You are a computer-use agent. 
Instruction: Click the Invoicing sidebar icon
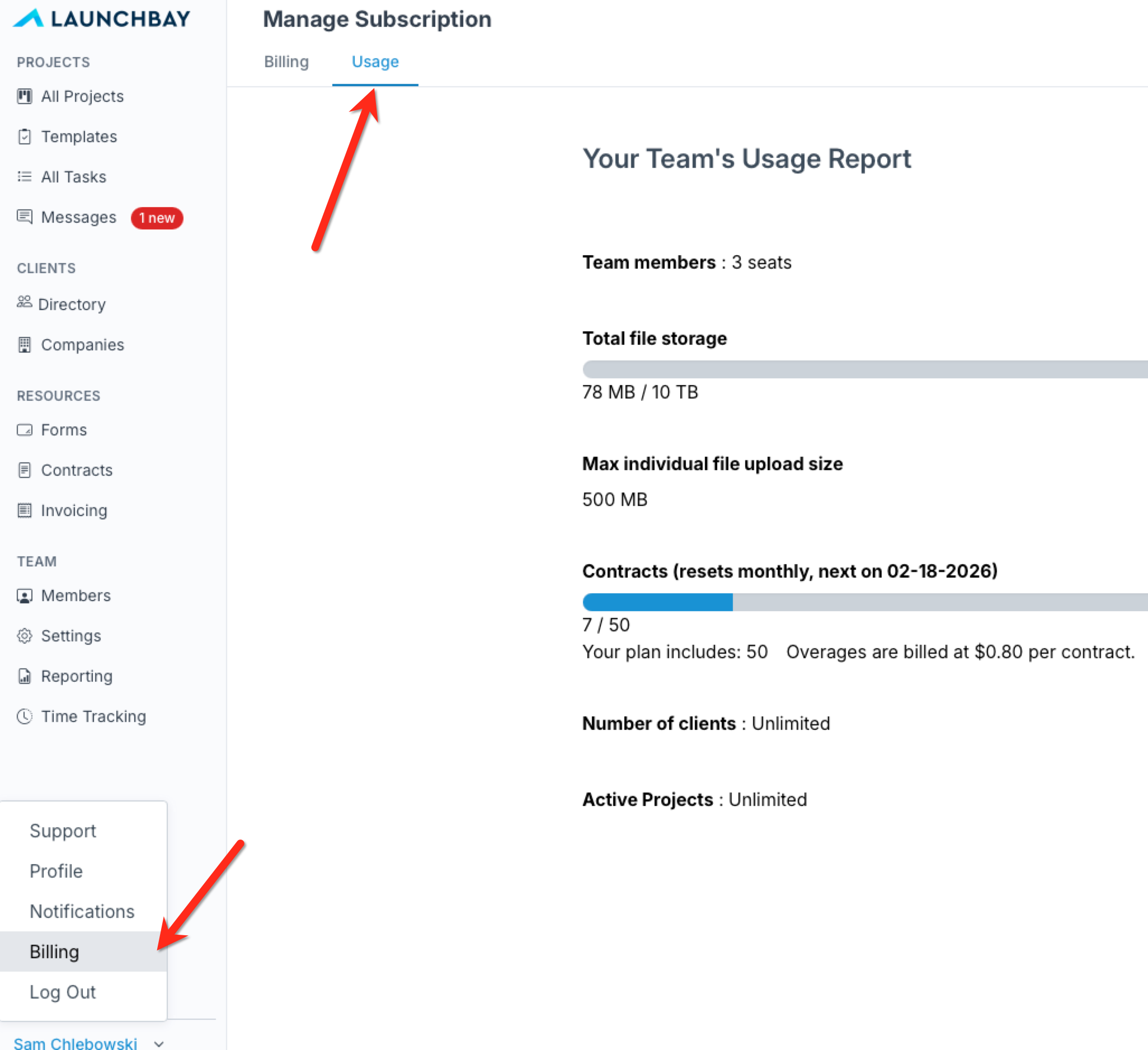[25, 510]
